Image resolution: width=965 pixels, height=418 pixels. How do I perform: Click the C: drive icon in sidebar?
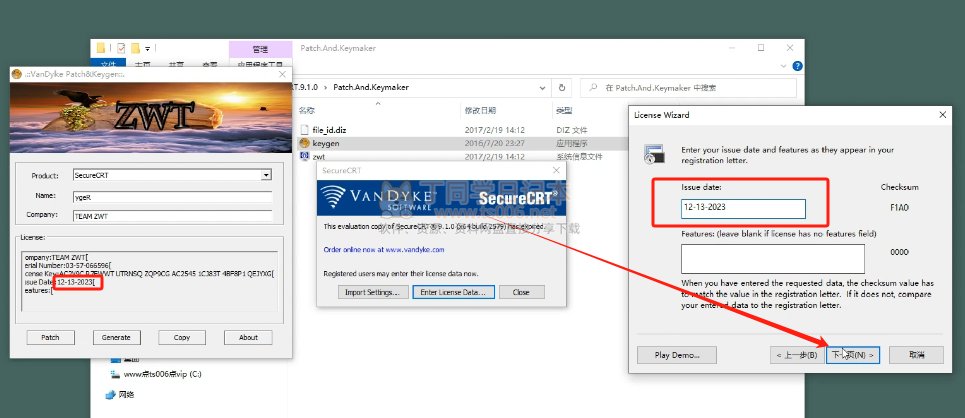pos(114,374)
